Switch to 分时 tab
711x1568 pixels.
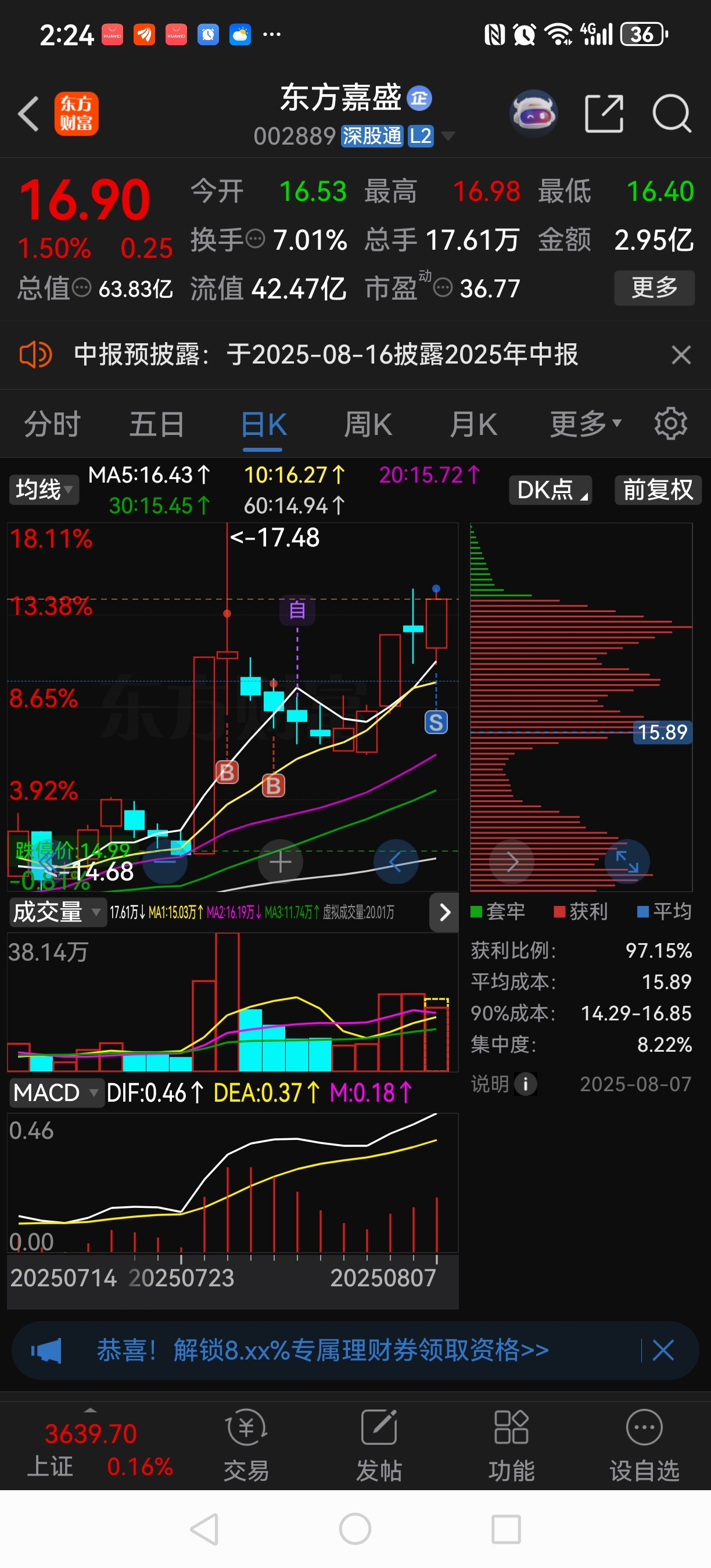[x=52, y=425]
